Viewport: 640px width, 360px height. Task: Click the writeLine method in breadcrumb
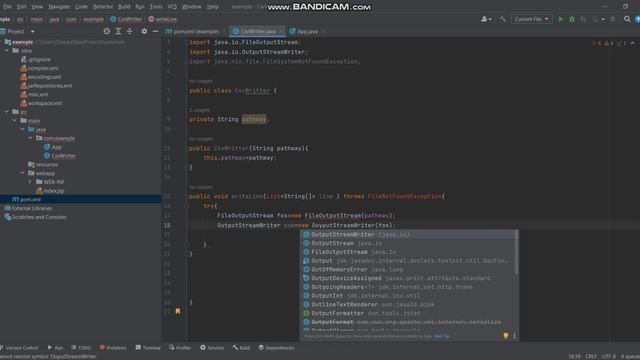tap(162, 19)
